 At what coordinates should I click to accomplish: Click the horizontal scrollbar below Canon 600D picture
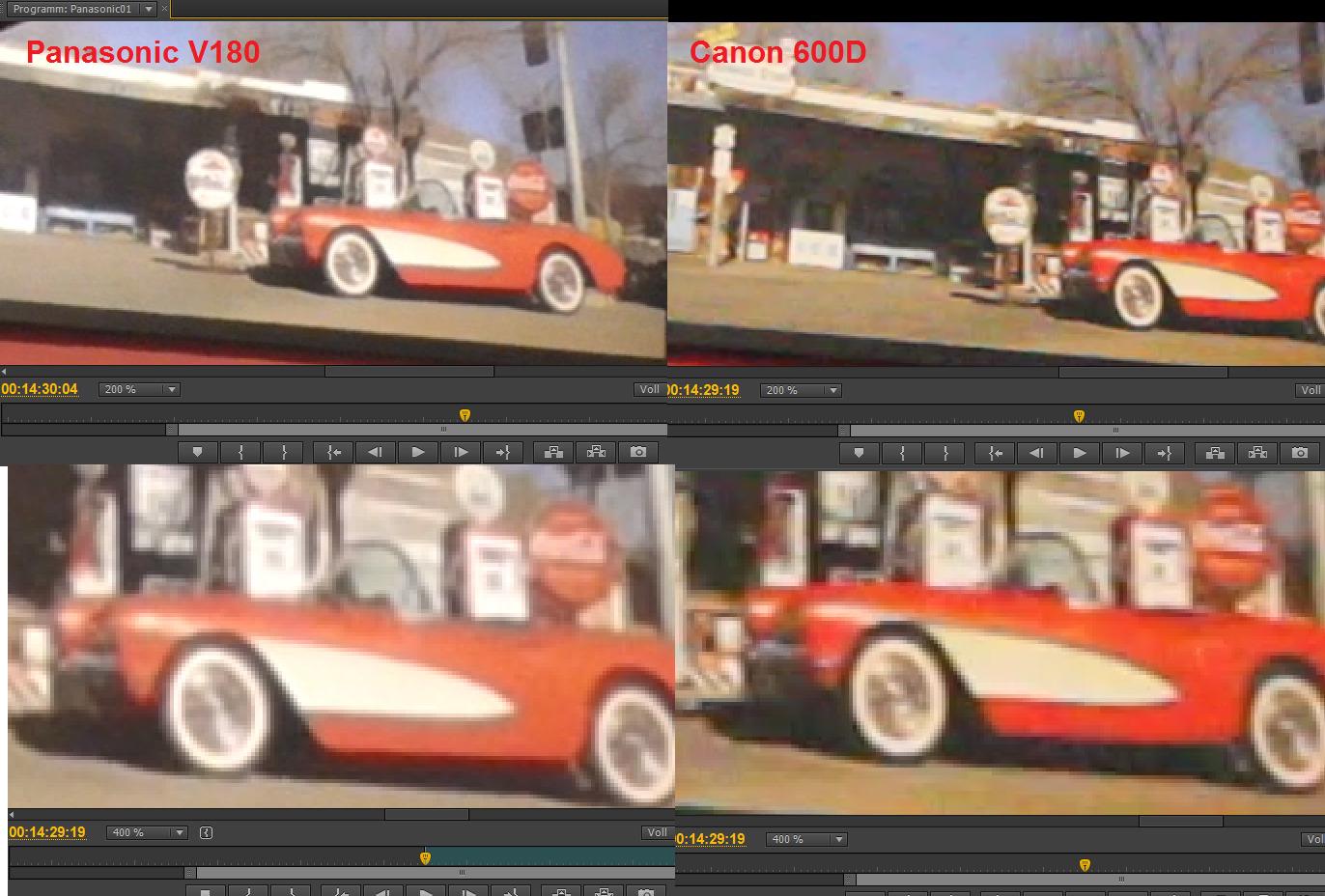tap(1143, 372)
